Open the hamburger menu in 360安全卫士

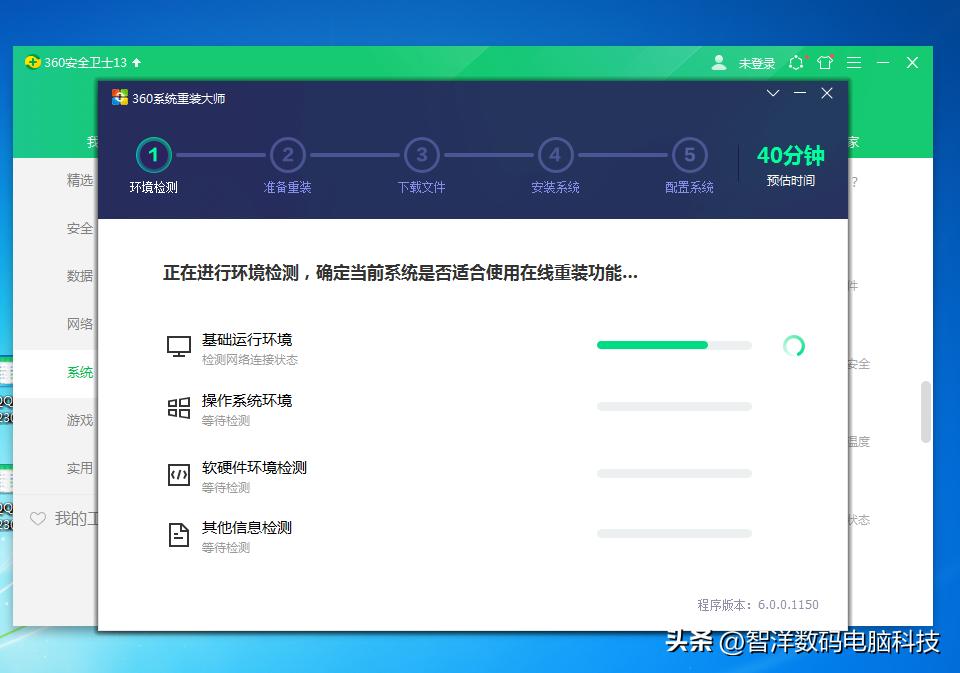[x=855, y=62]
